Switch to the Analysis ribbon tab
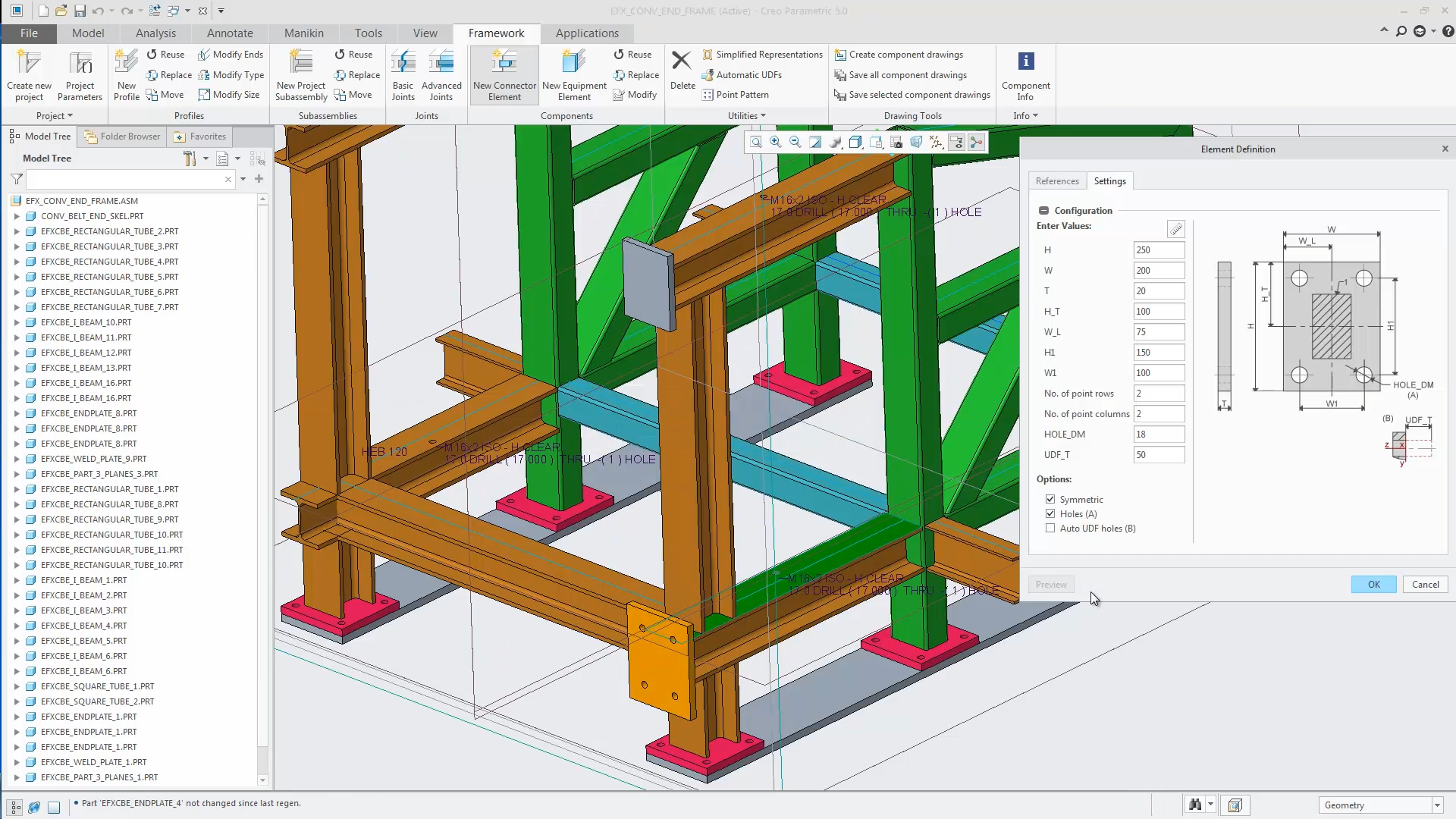 tap(155, 33)
